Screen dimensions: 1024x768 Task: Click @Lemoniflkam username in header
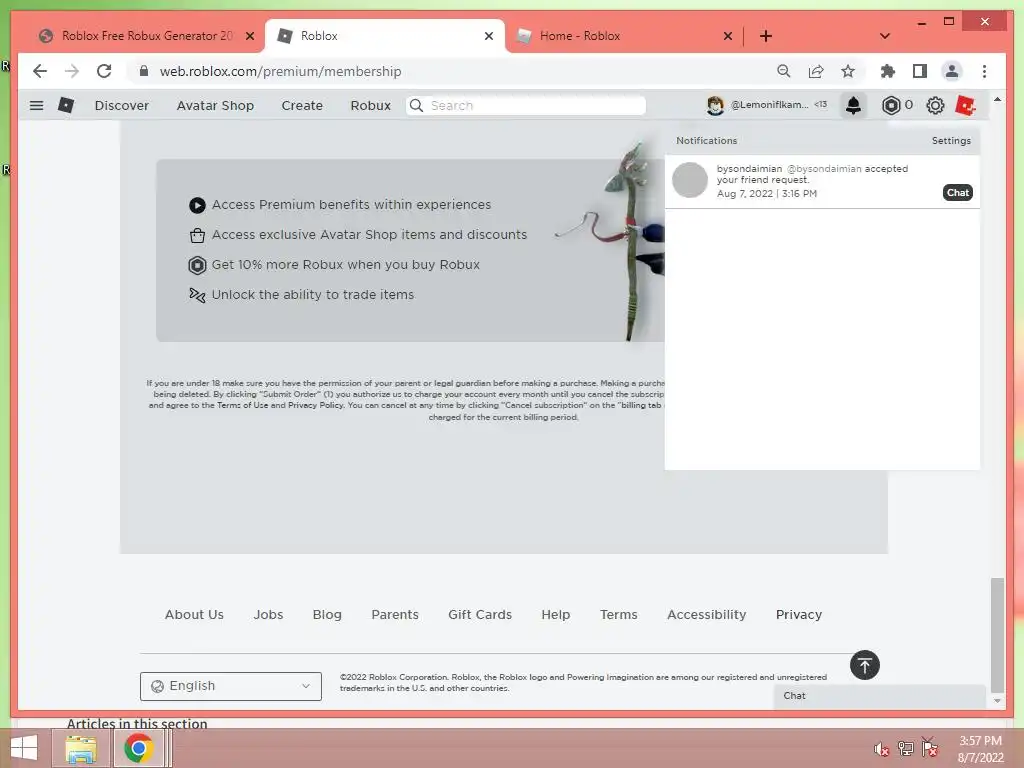pos(769,104)
